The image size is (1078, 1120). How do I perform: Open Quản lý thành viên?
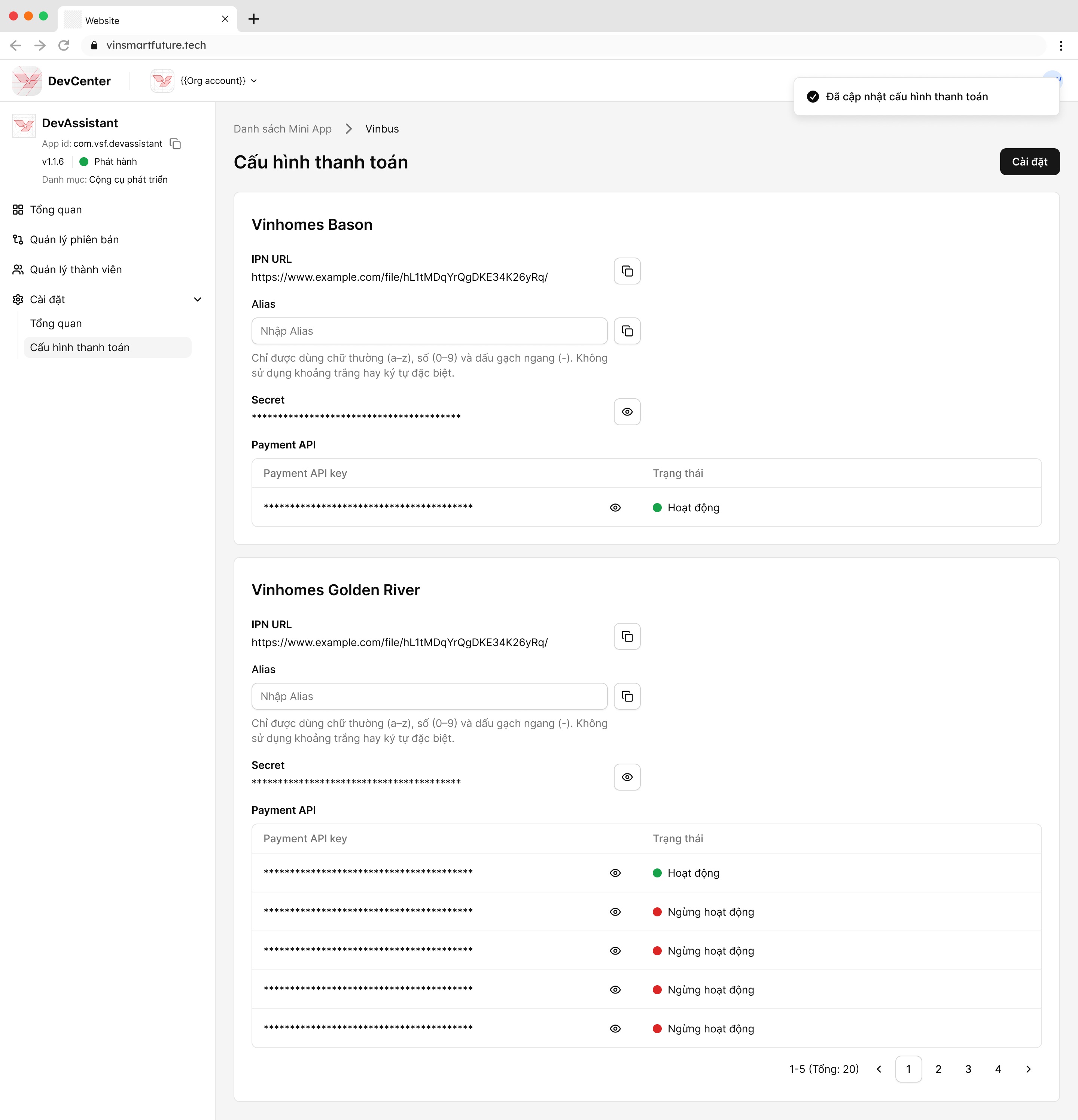67,270
